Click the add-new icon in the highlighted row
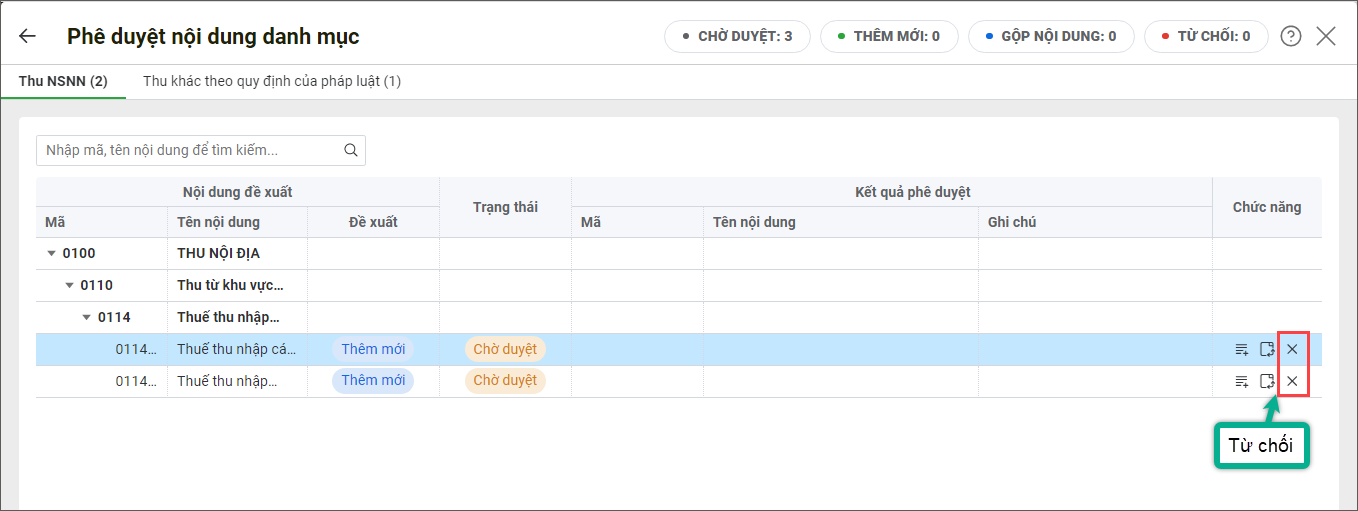Viewport: 1358px width, 511px height. (x=1241, y=349)
